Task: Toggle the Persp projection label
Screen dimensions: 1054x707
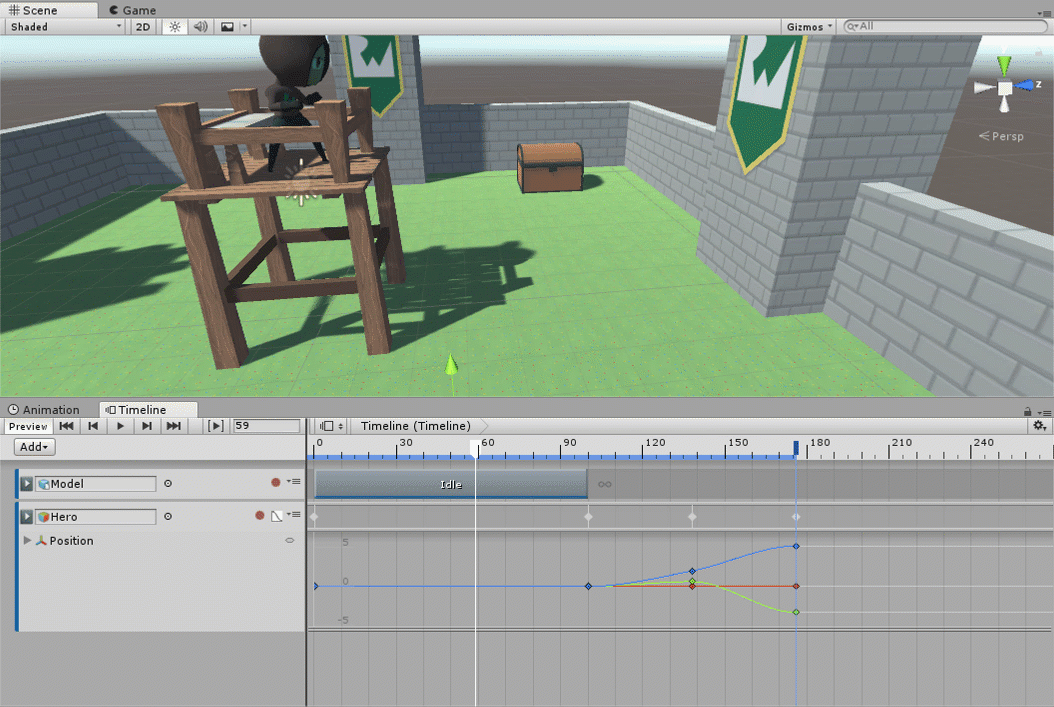Action: coord(1001,136)
